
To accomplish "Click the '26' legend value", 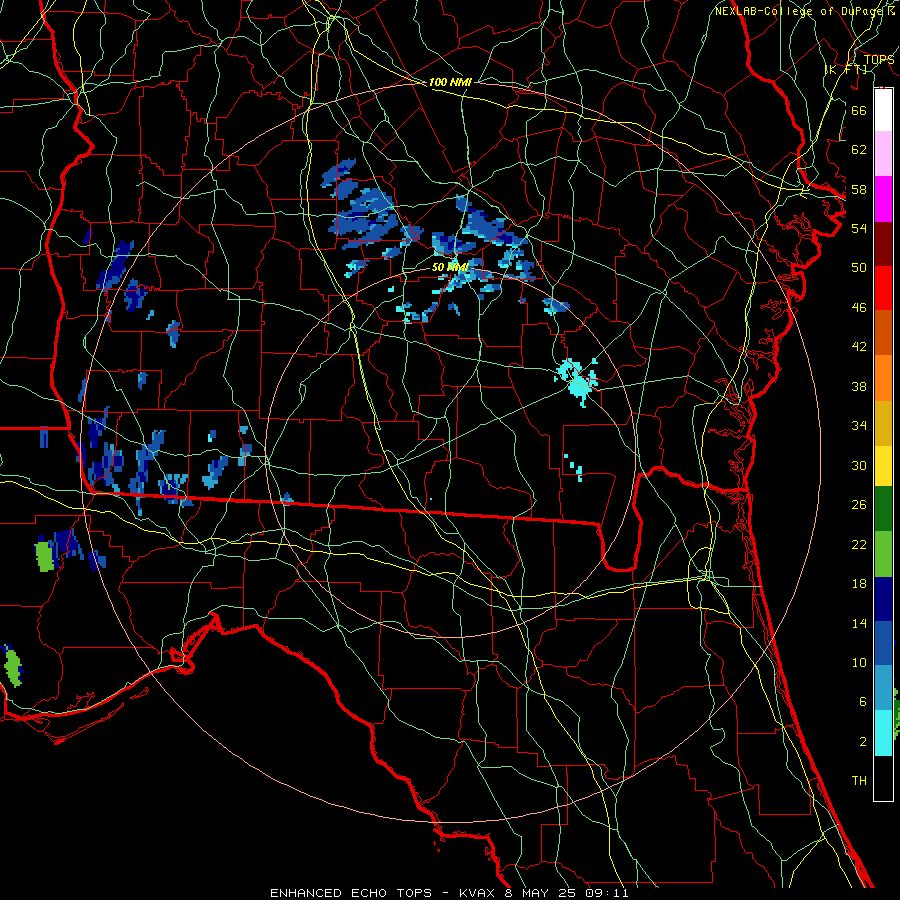I will click(x=859, y=505).
